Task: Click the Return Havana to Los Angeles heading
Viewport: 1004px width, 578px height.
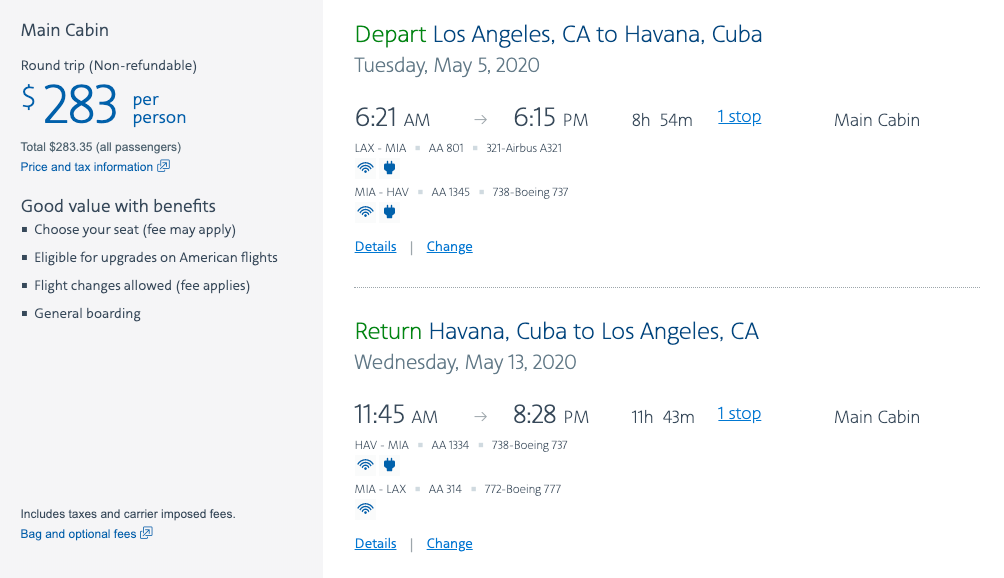Action: coord(556,332)
